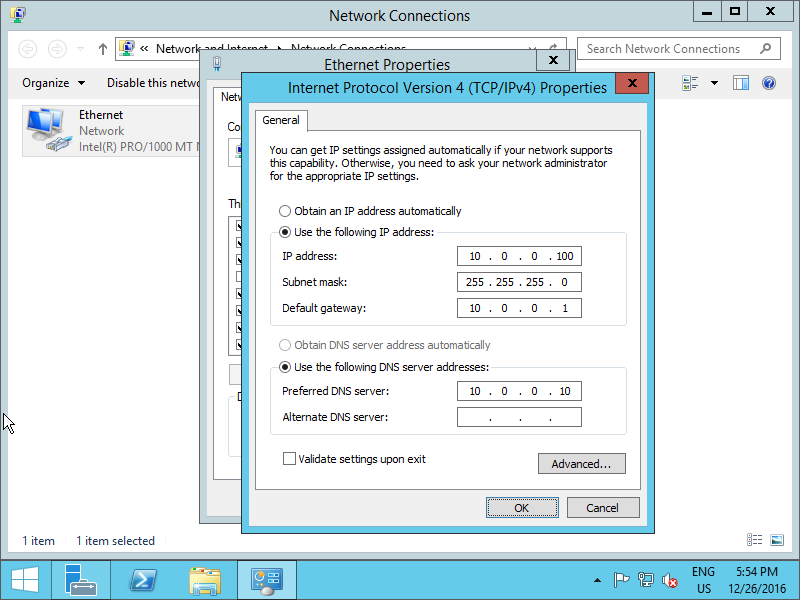Image resolution: width=800 pixels, height=600 pixels.
Task: Open the change view dropdown arrow
Action: coord(714,83)
